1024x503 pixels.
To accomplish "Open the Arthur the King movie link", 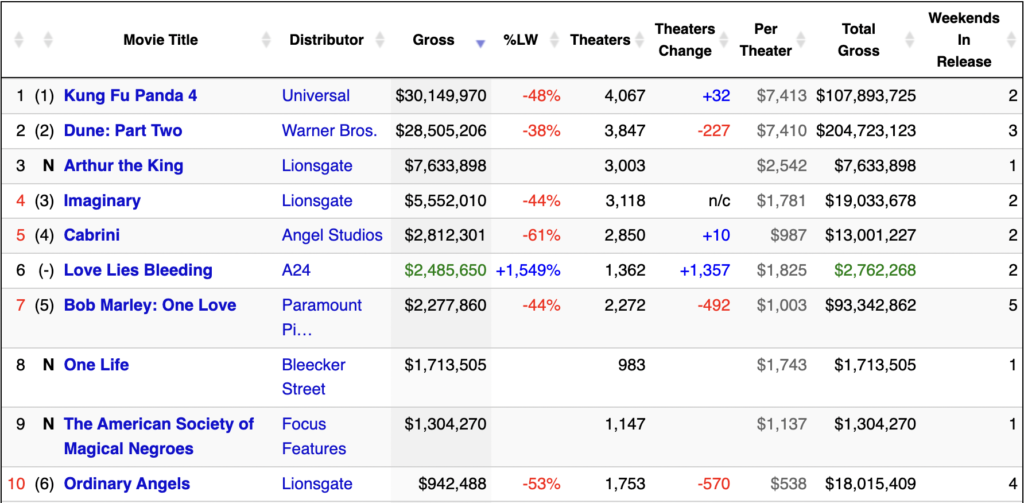I will pos(123,166).
